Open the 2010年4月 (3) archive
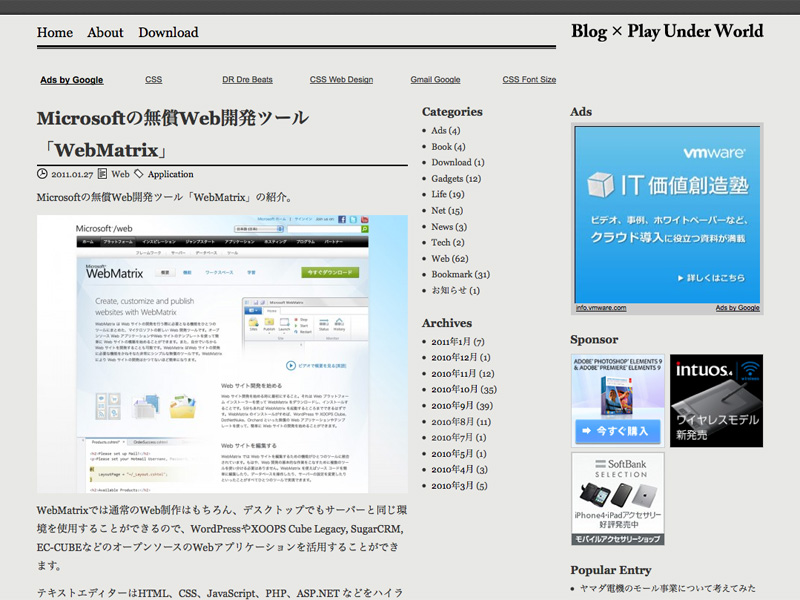This screenshot has height=600, width=800. 460,470
